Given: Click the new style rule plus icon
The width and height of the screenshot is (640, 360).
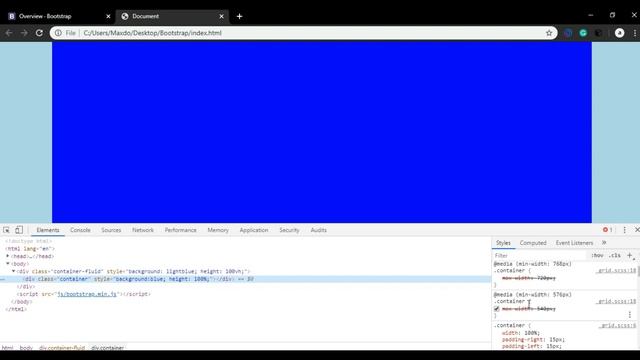Looking at the screenshot, I should (629, 256).
